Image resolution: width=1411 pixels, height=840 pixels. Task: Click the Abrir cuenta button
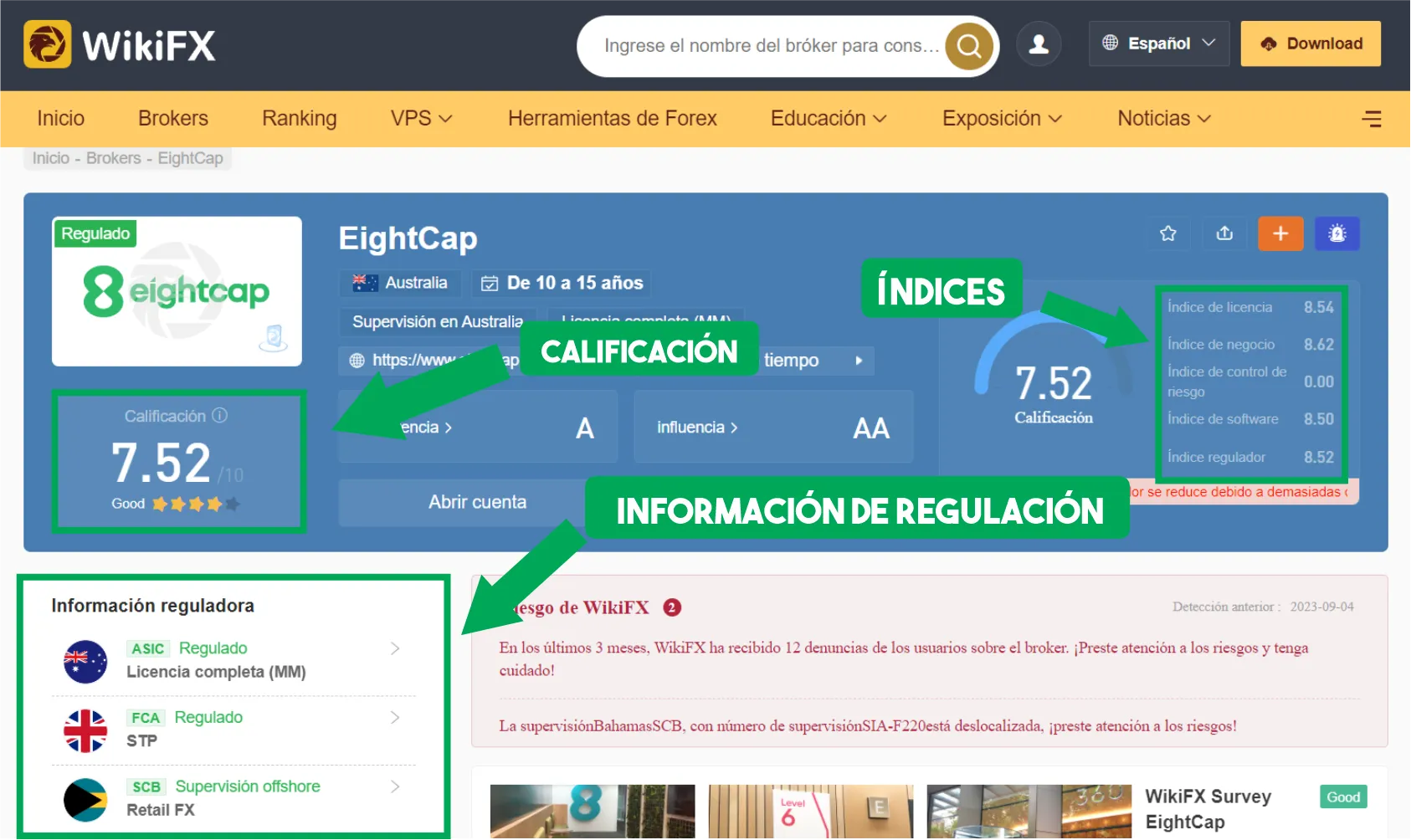click(478, 502)
